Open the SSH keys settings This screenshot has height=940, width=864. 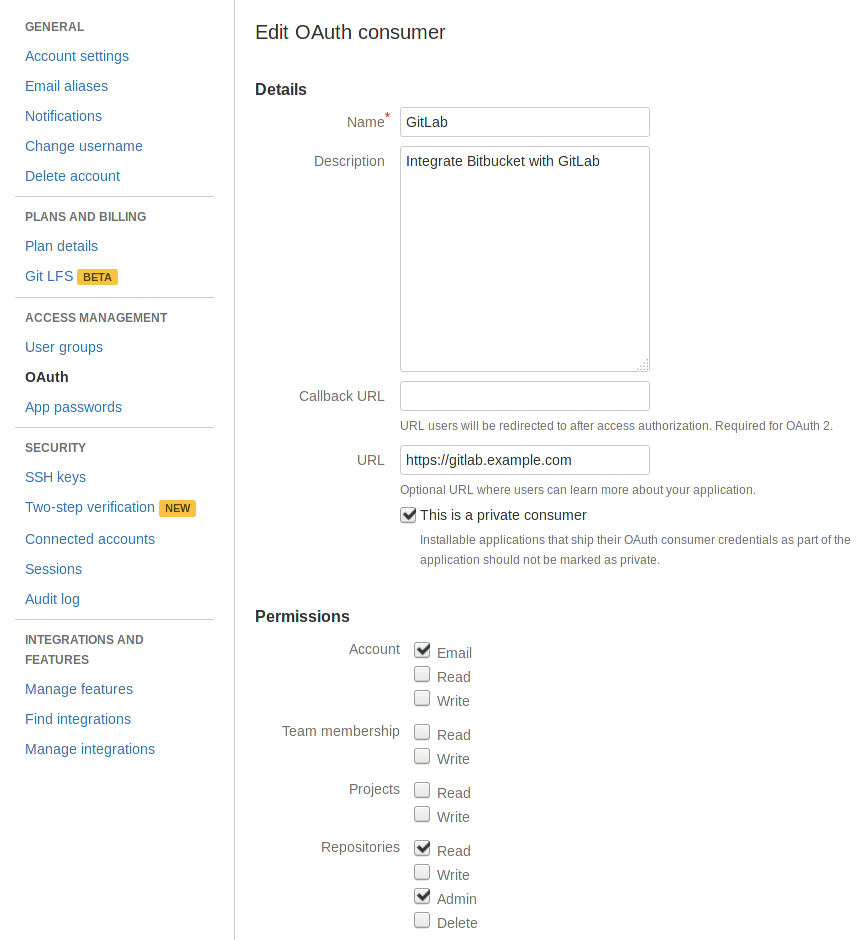tap(55, 477)
